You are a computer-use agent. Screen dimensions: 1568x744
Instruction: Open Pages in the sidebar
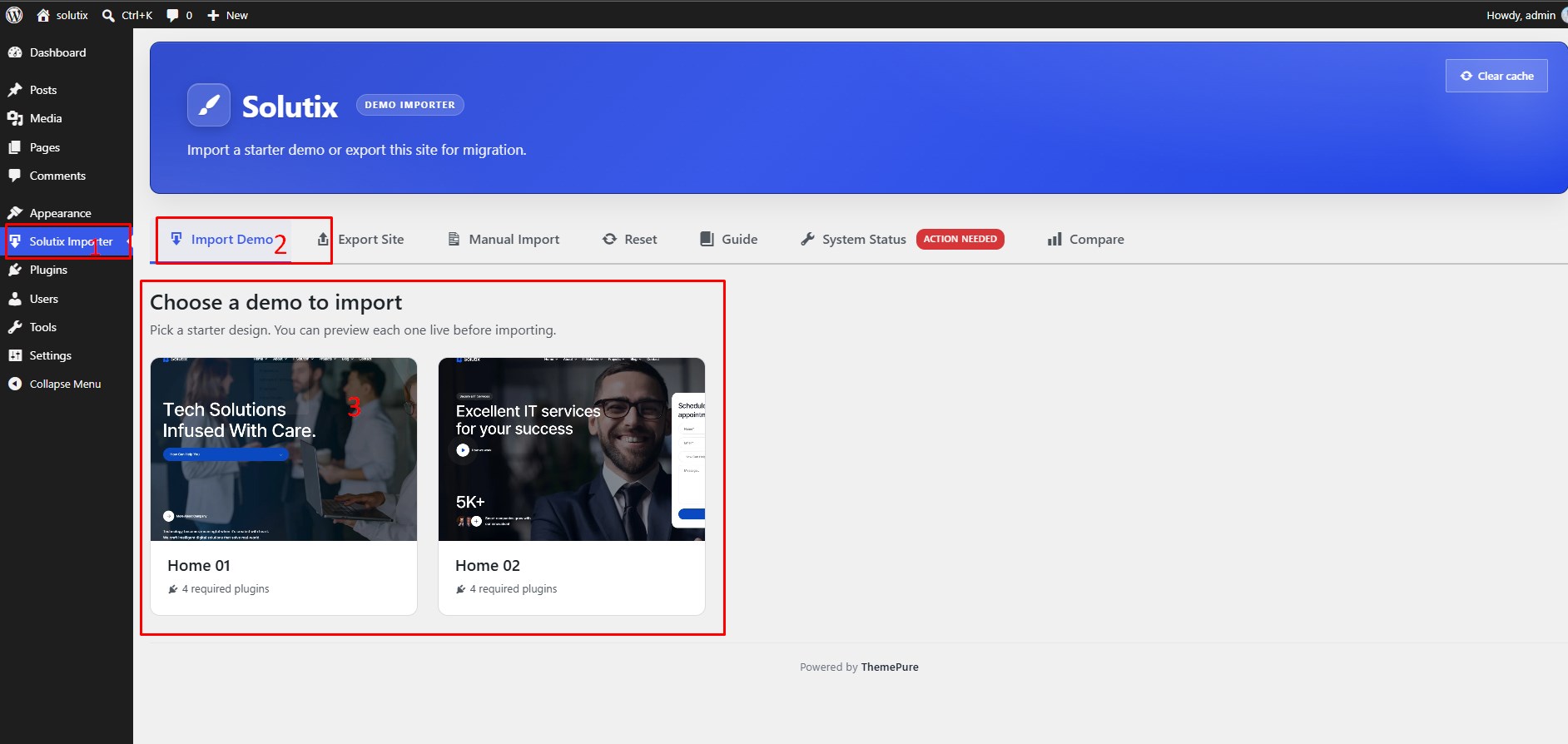pyautogui.click(x=67, y=147)
